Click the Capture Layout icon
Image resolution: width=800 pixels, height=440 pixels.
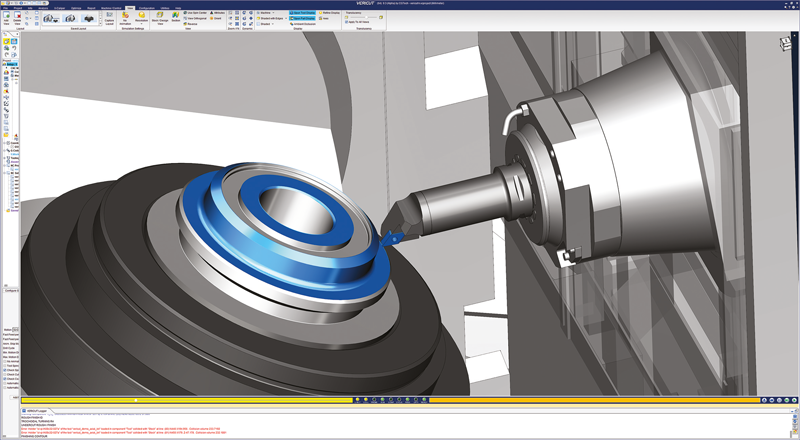click(109, 18)
